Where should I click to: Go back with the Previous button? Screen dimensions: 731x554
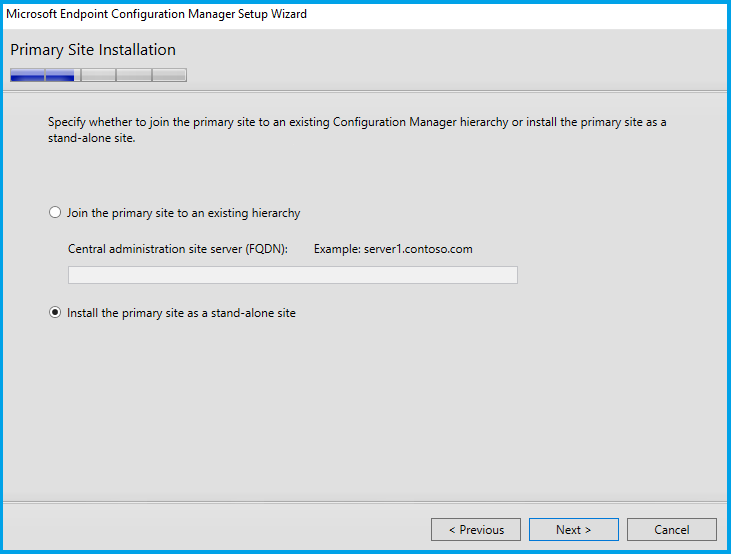475,530
